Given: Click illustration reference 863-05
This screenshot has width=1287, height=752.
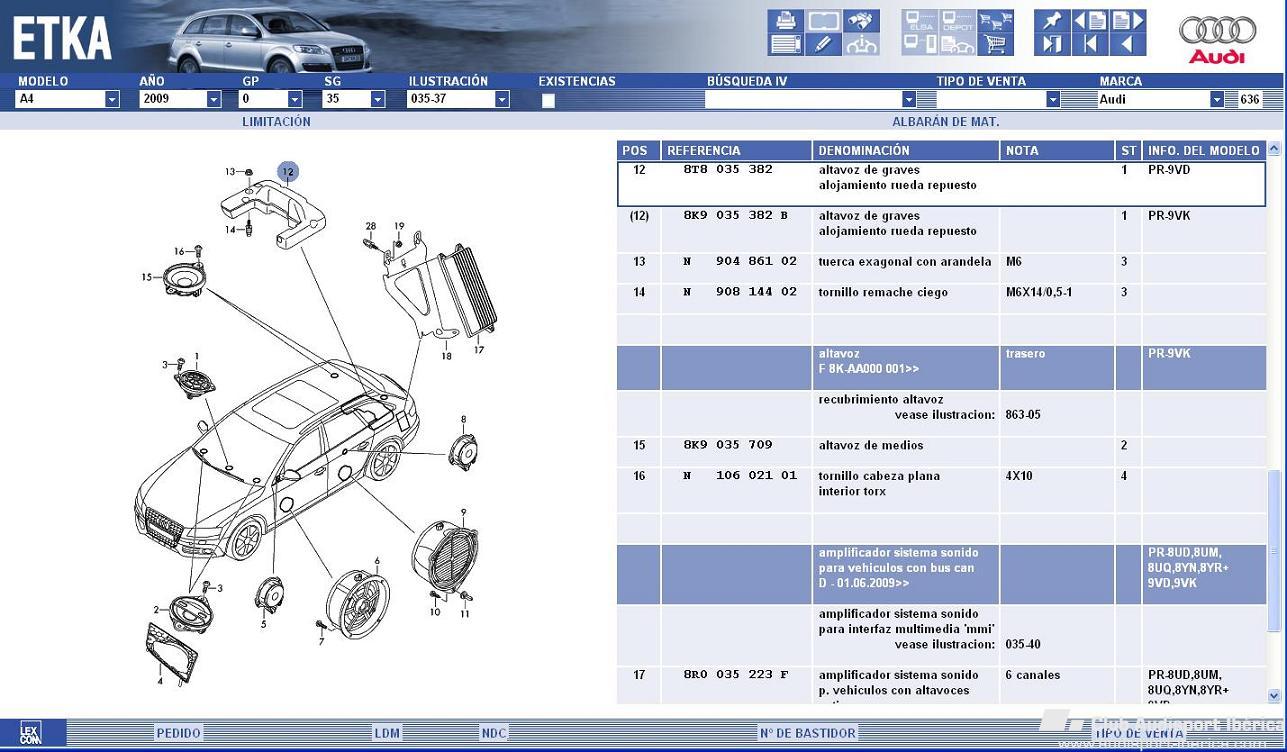Looking at the screenshot, I should (1023, 415).
